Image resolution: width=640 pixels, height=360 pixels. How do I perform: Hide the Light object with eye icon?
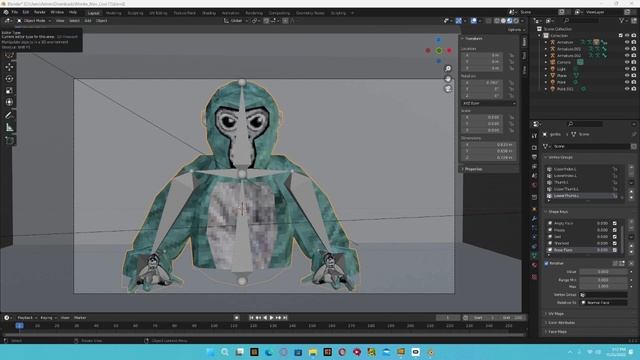click(627, 69)
